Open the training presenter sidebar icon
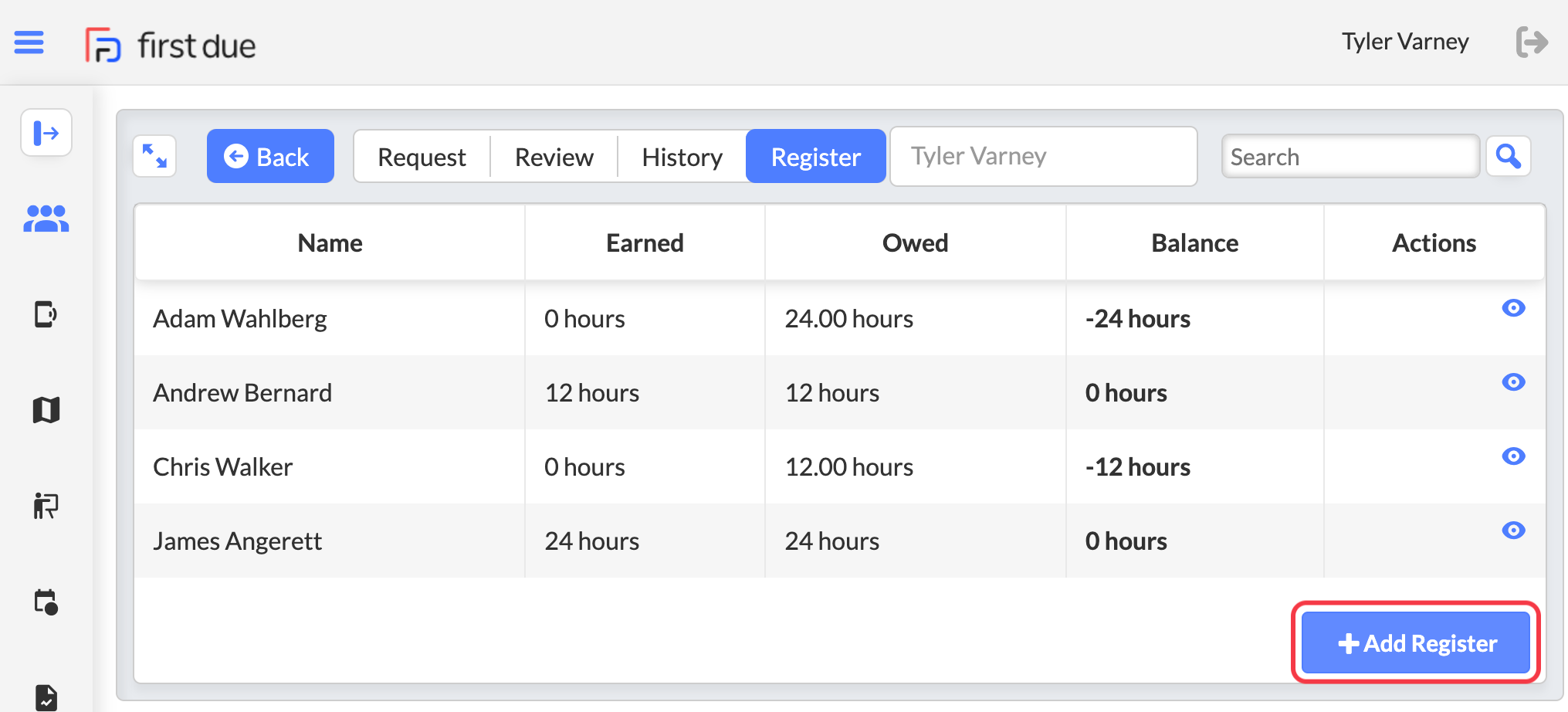1568x712 pixels. click(46, 506)
